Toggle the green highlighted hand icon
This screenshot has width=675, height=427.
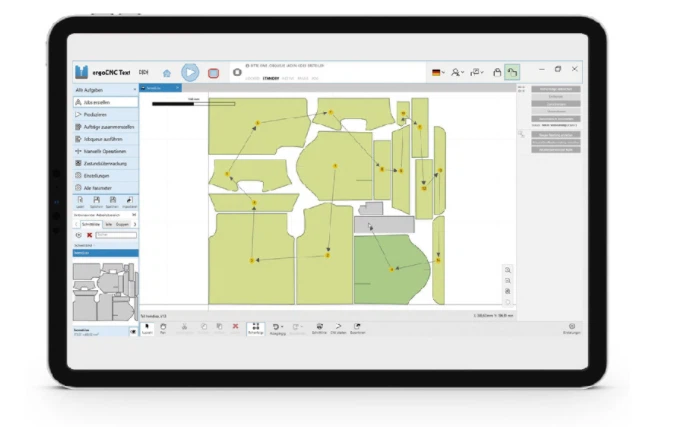[512, 73]
